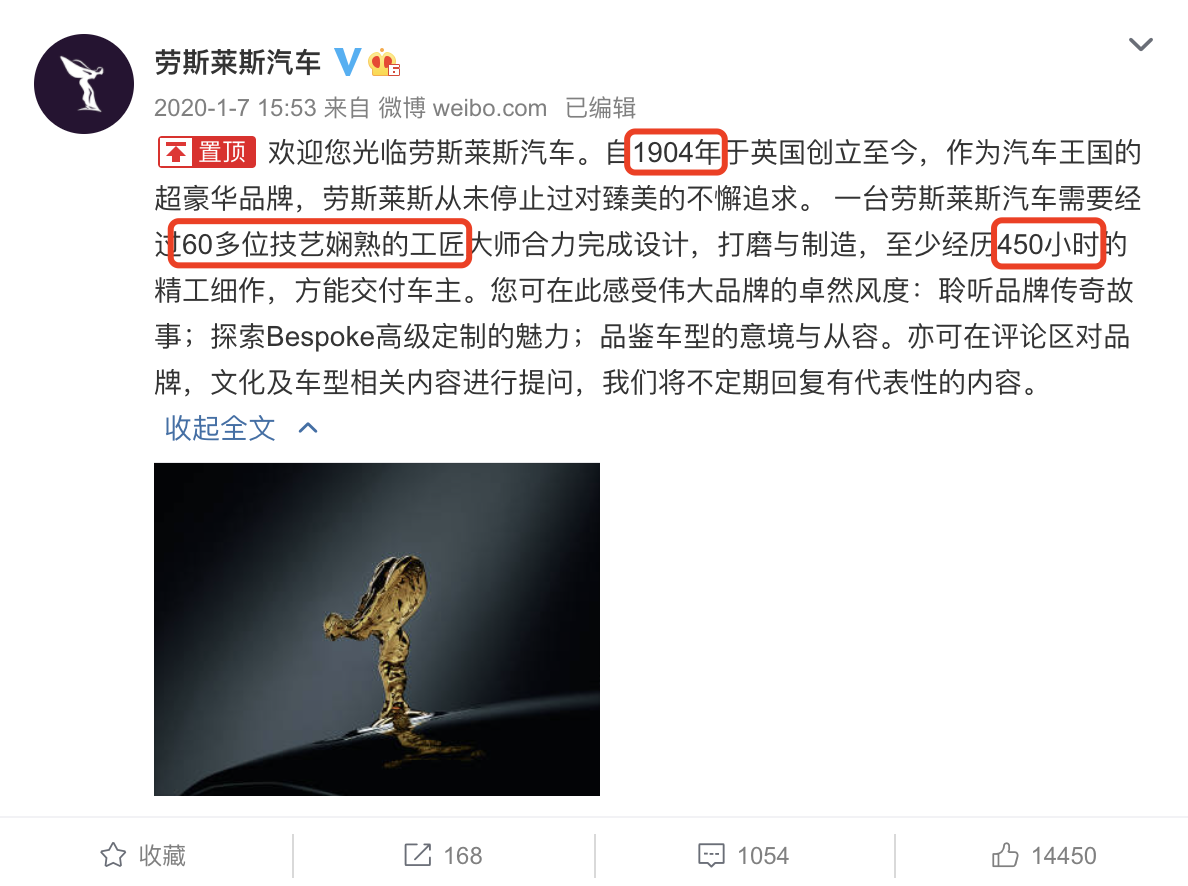Click the 已编辑 edited history label
Image resolution: width=1188 pixels, height=886 pixels.
coord(601,108)
